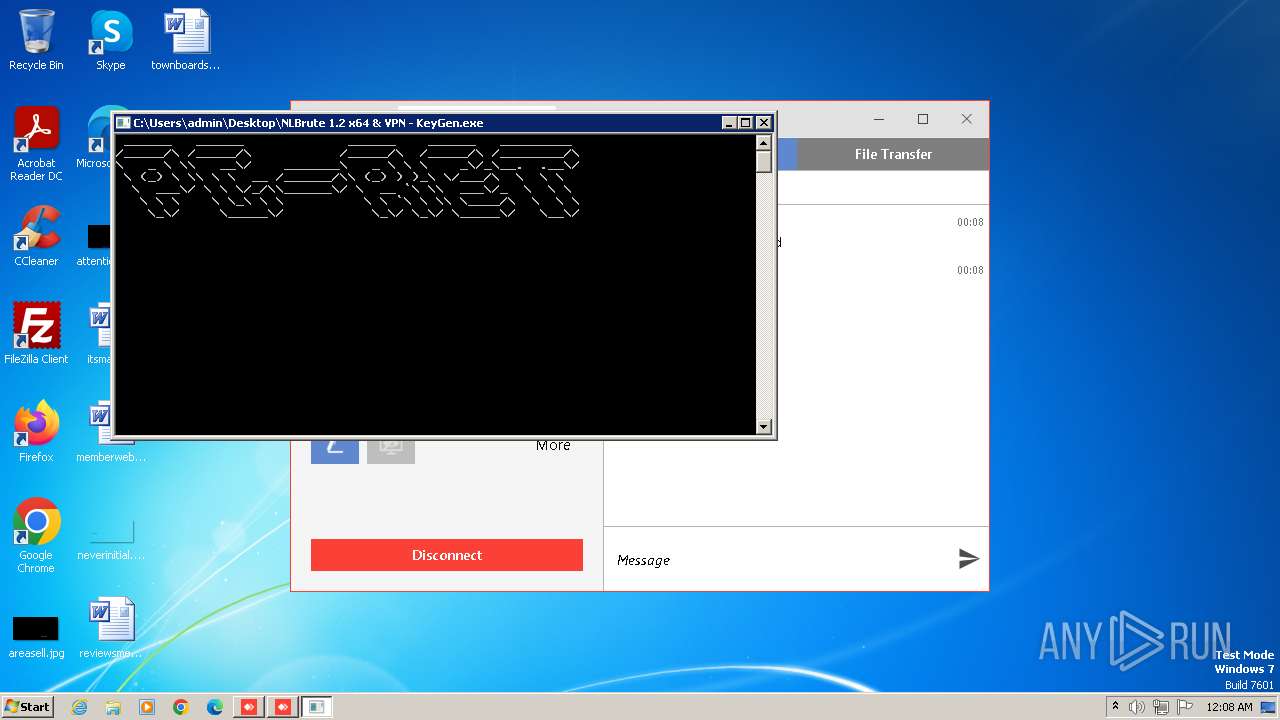Minimize the AnyDesk window behind
The width and height of the screenshot is (1280, 720).
[879, 119]
